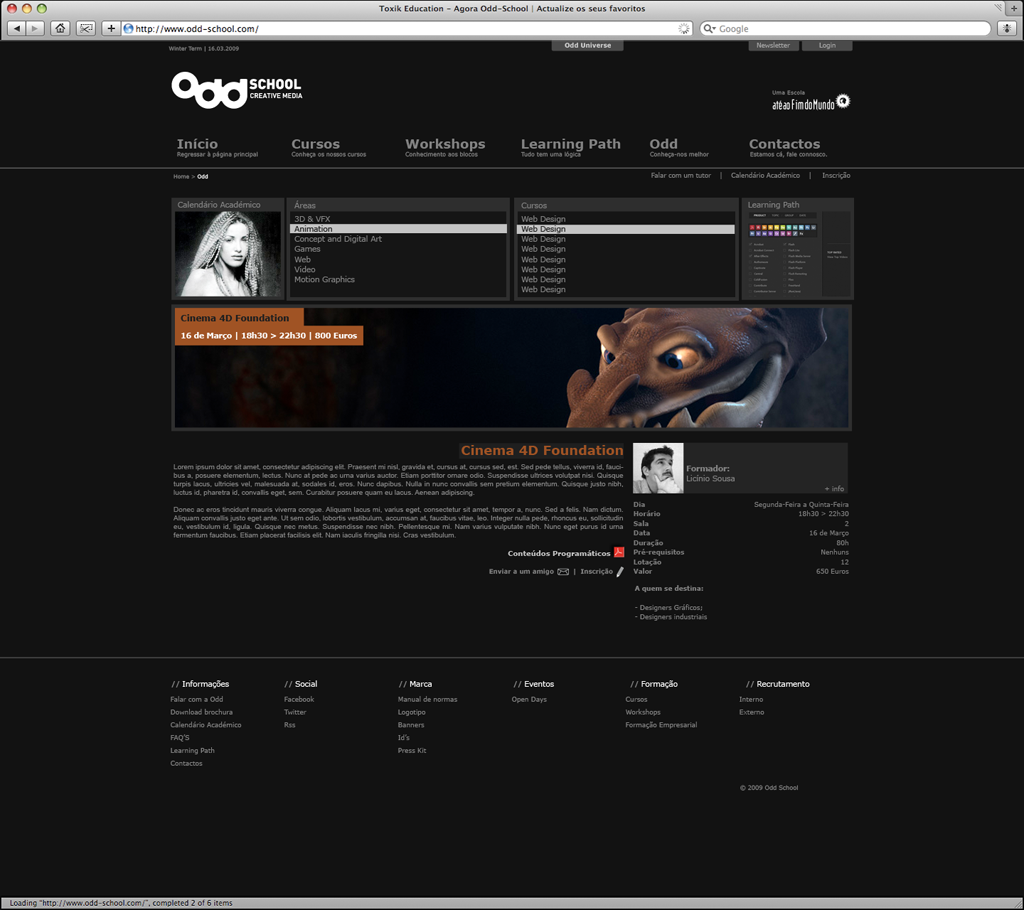Click the add bookmark plus button
Screen dimensions: 1024x910
[x=111, y=28]
